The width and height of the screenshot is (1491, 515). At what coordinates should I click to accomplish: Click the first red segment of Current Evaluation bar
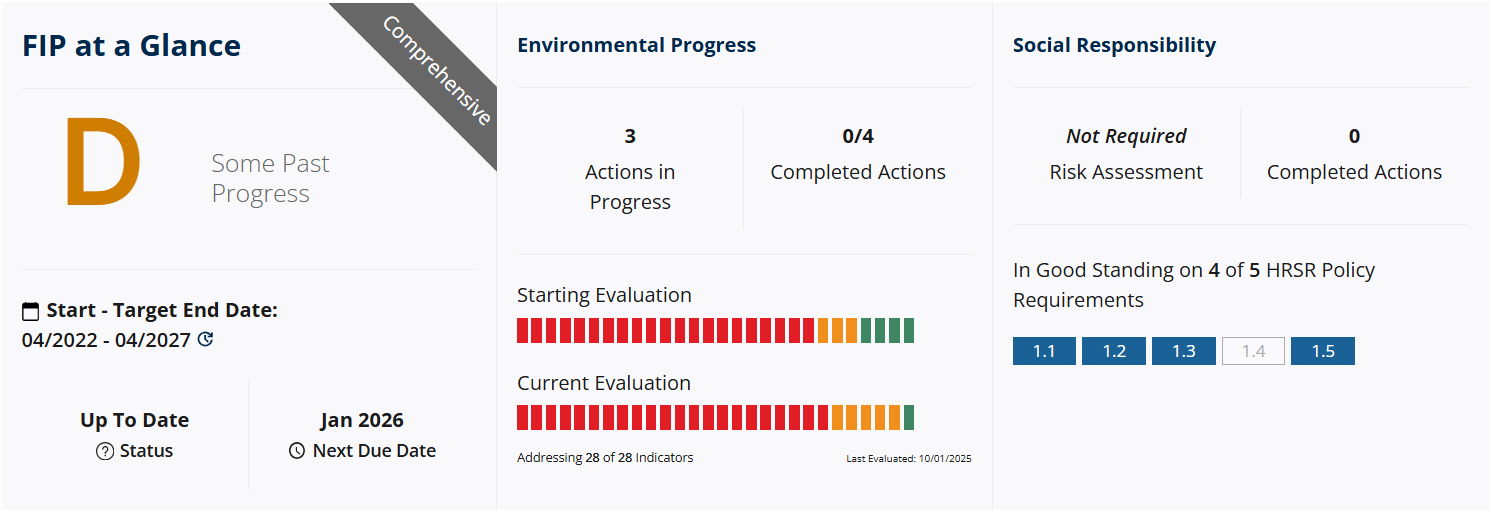click(523, 418)
